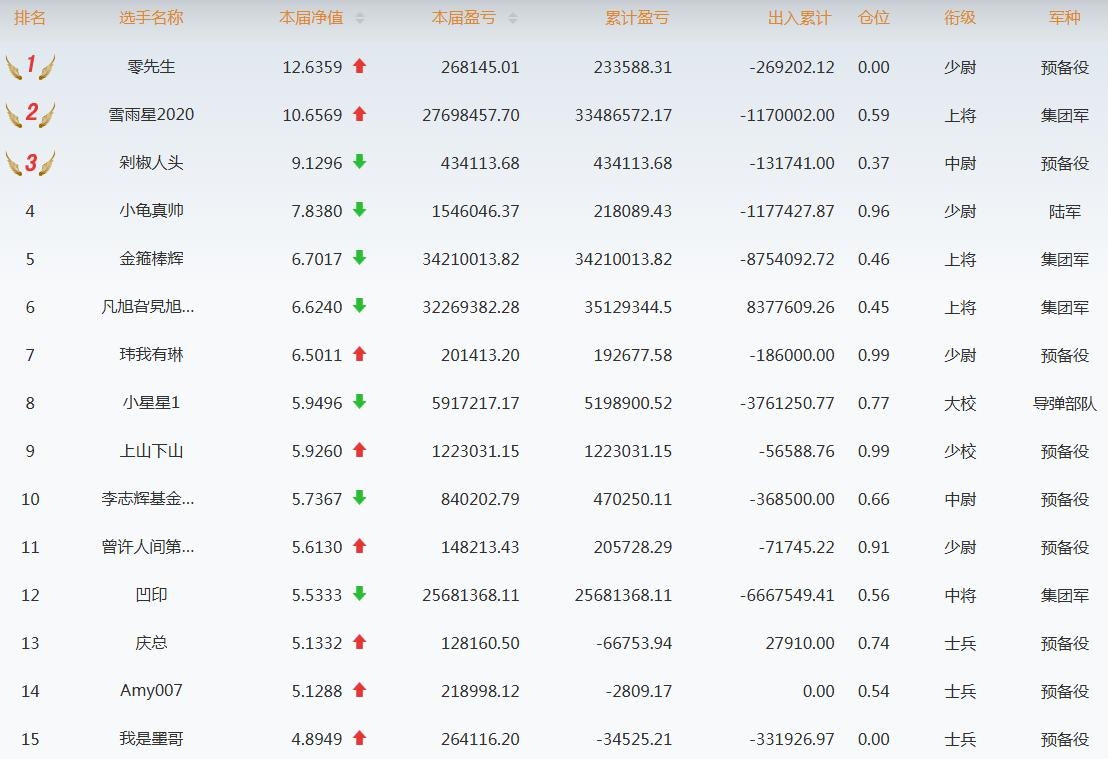Open player 雪雨星2020 profile
Image resolution: width=1108 pixels, height=759 pixels.
pyautogui.click(x=151, y=115)
